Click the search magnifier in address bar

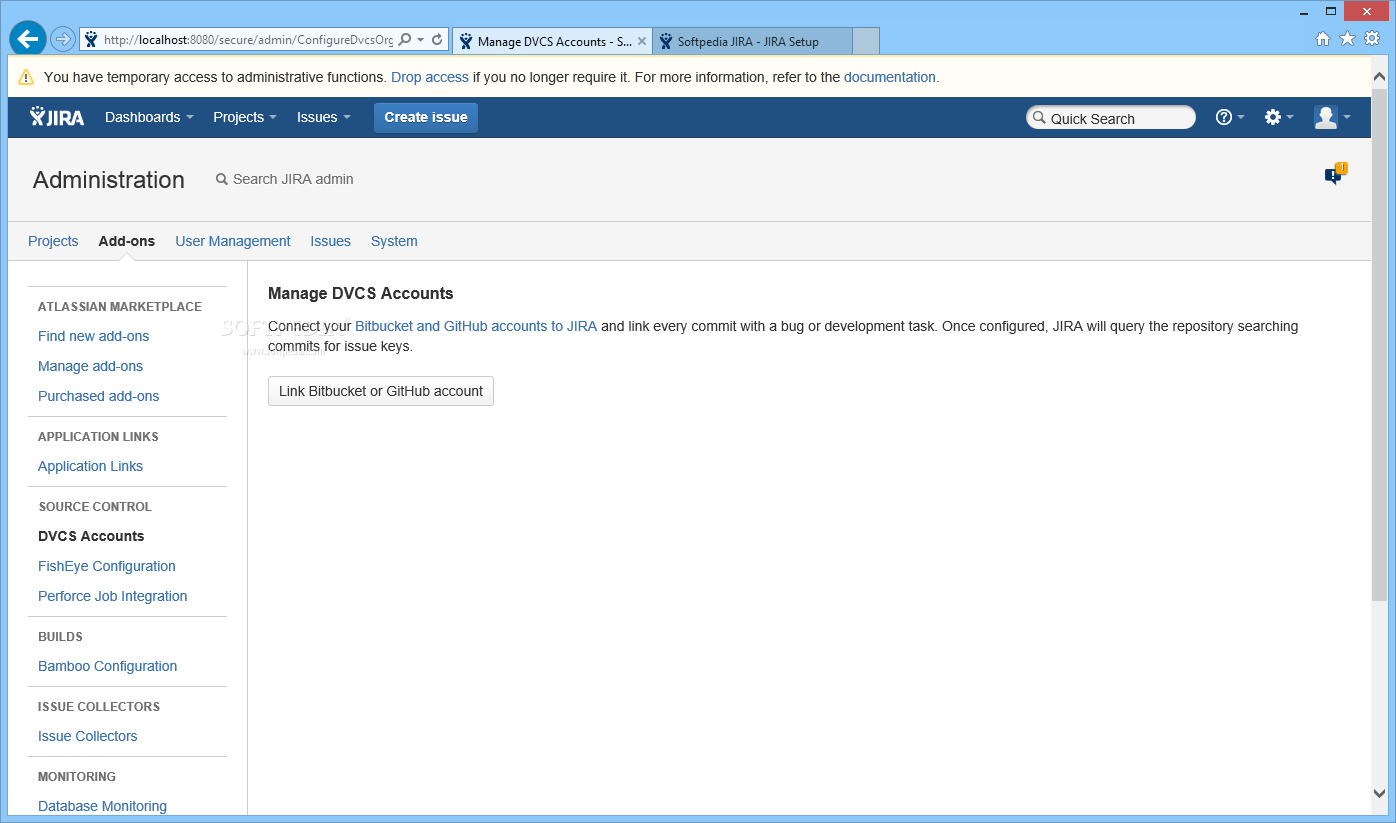coord(405,40)
